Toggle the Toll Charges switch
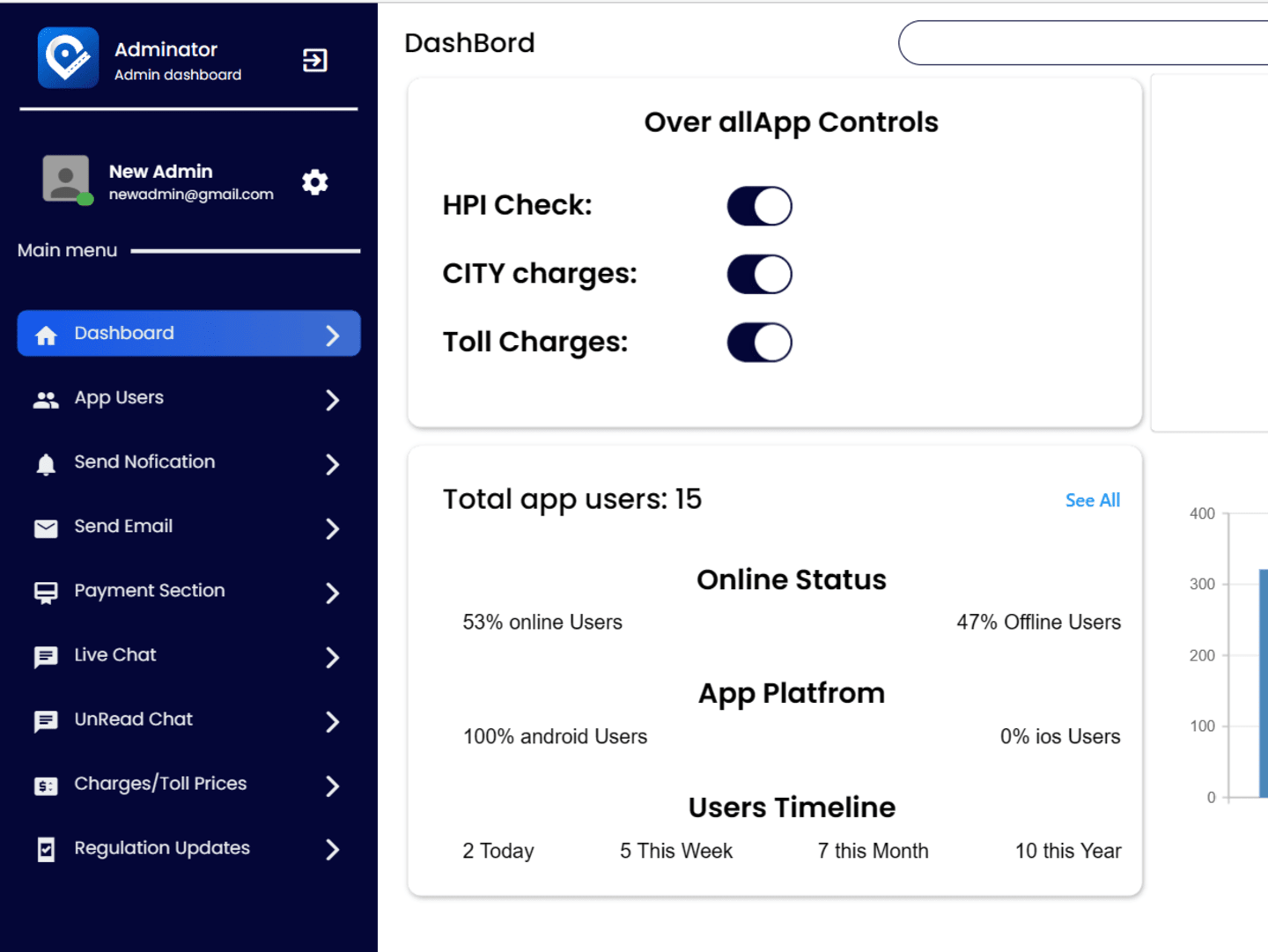This screenshot has width=1268, height=952. coord(759,343)
